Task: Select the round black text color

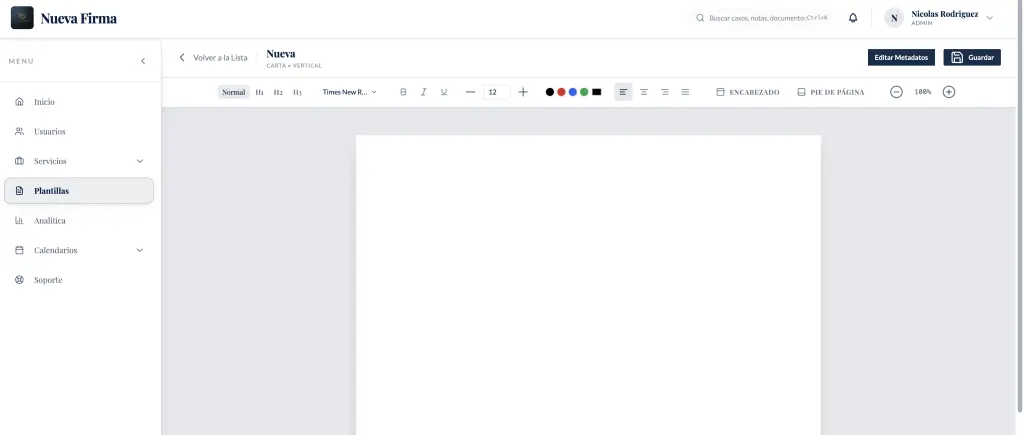Action: click(550, 92)
